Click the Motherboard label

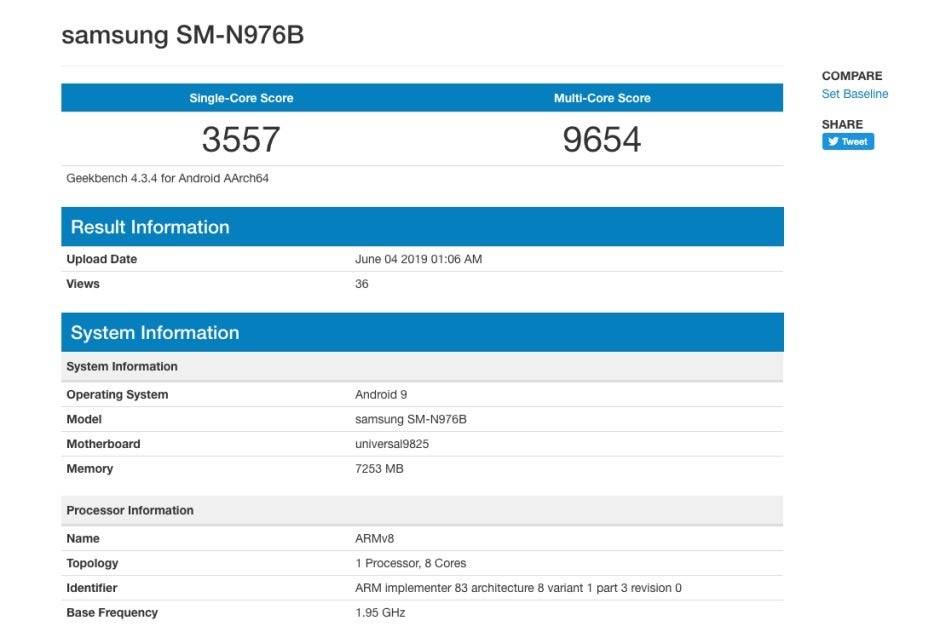[x=103, y=444]
